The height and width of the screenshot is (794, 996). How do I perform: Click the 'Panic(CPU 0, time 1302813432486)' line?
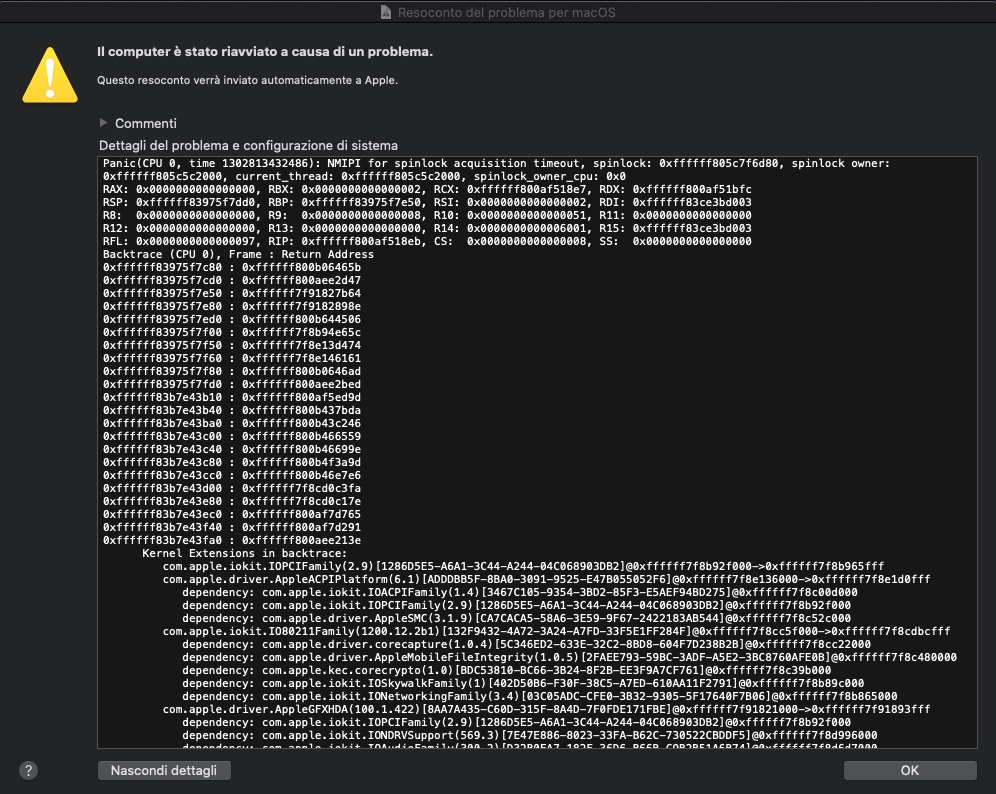point(496,163)
